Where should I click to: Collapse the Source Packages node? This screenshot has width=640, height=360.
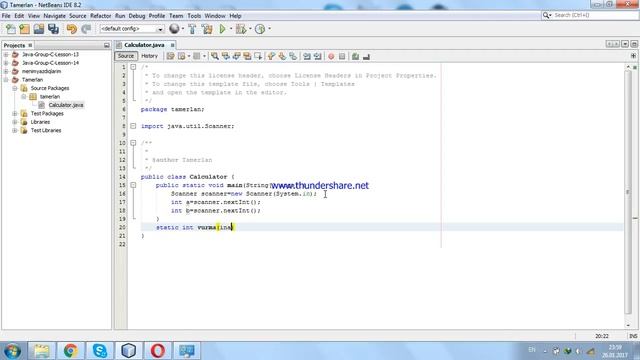(15, 88)
